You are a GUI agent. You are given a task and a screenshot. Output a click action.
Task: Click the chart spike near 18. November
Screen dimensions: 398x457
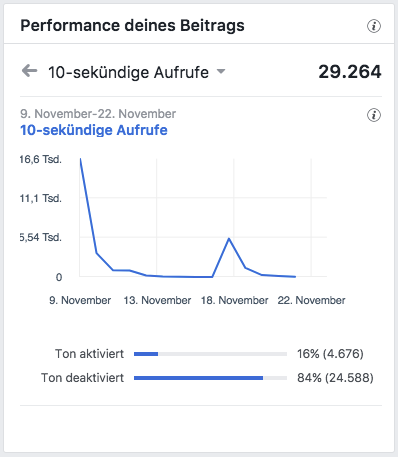click(229, 238)
